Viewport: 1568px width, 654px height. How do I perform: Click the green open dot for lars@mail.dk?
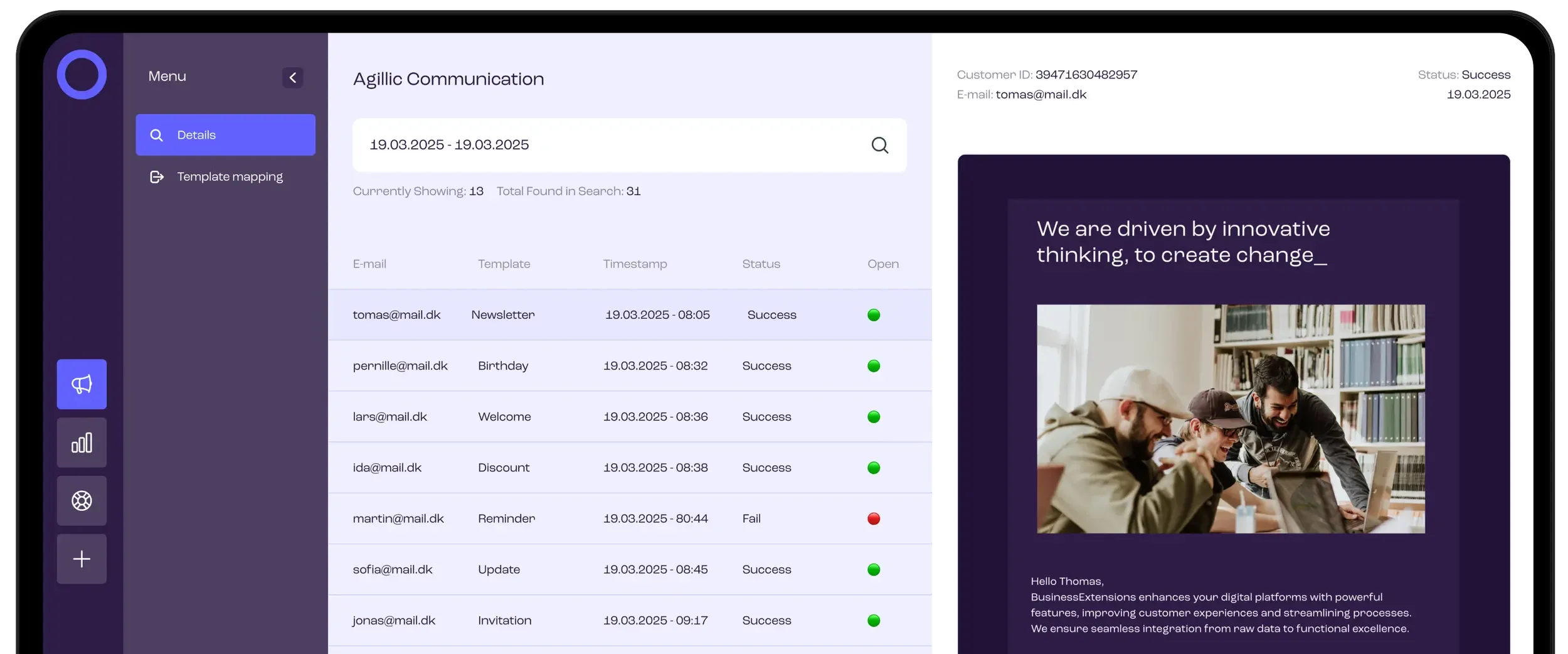(x=874, y=417)
